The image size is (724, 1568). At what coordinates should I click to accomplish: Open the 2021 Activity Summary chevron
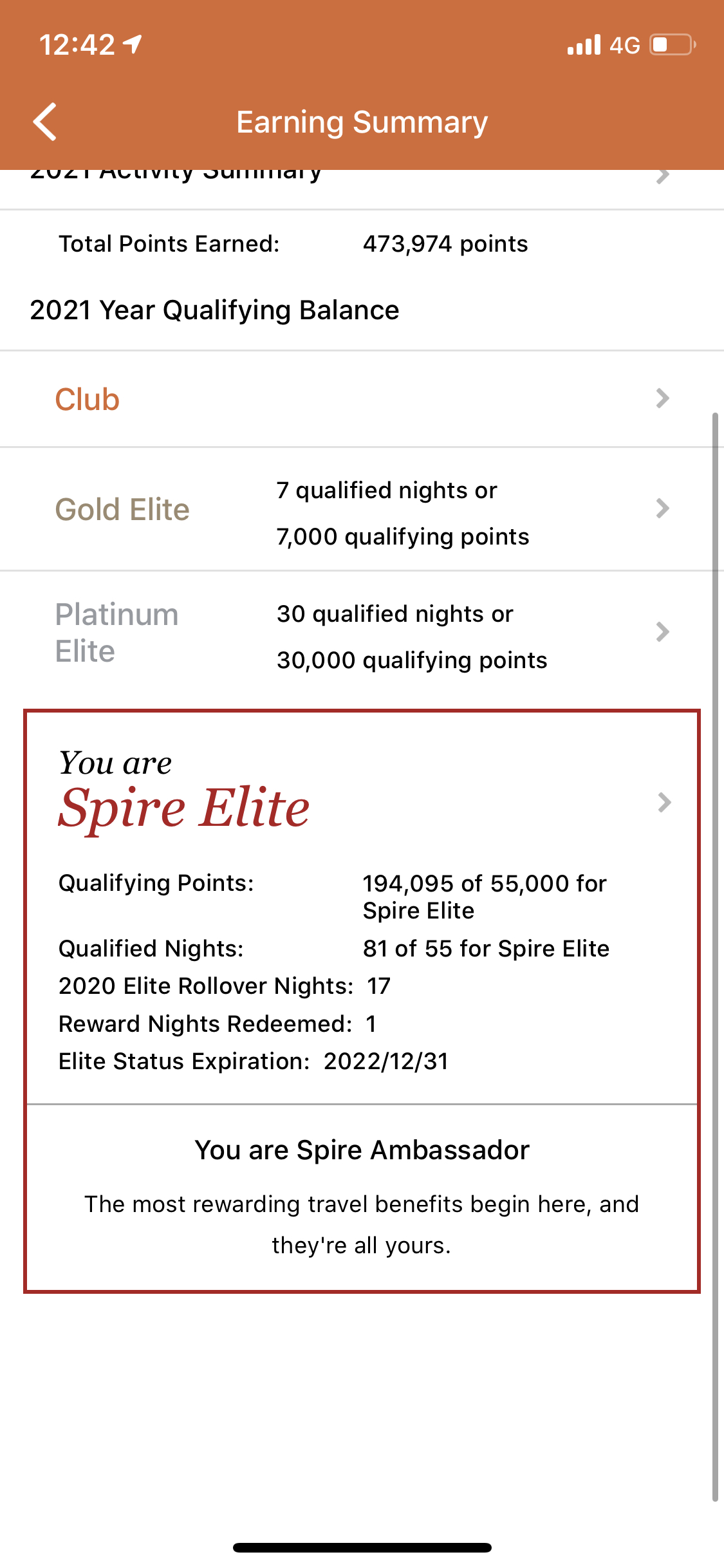click(663, 176)
